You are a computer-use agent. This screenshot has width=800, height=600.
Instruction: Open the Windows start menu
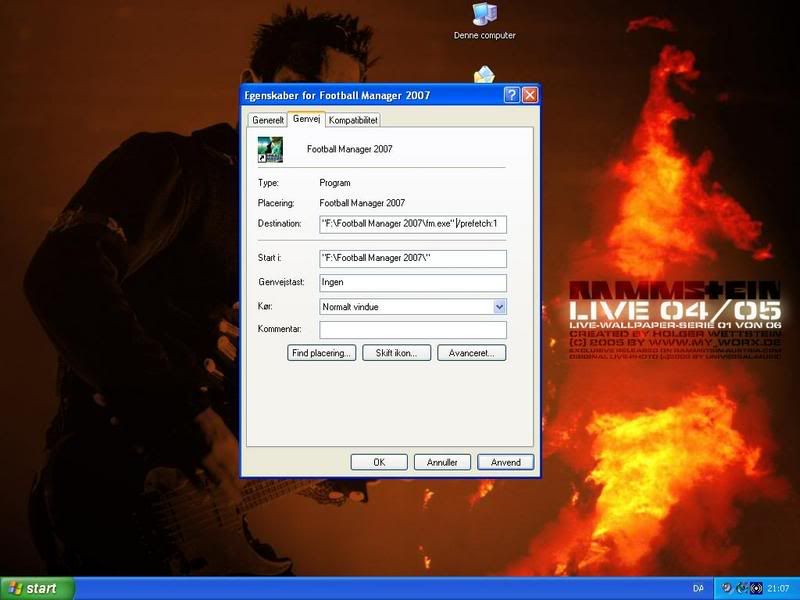coord(37,588)
